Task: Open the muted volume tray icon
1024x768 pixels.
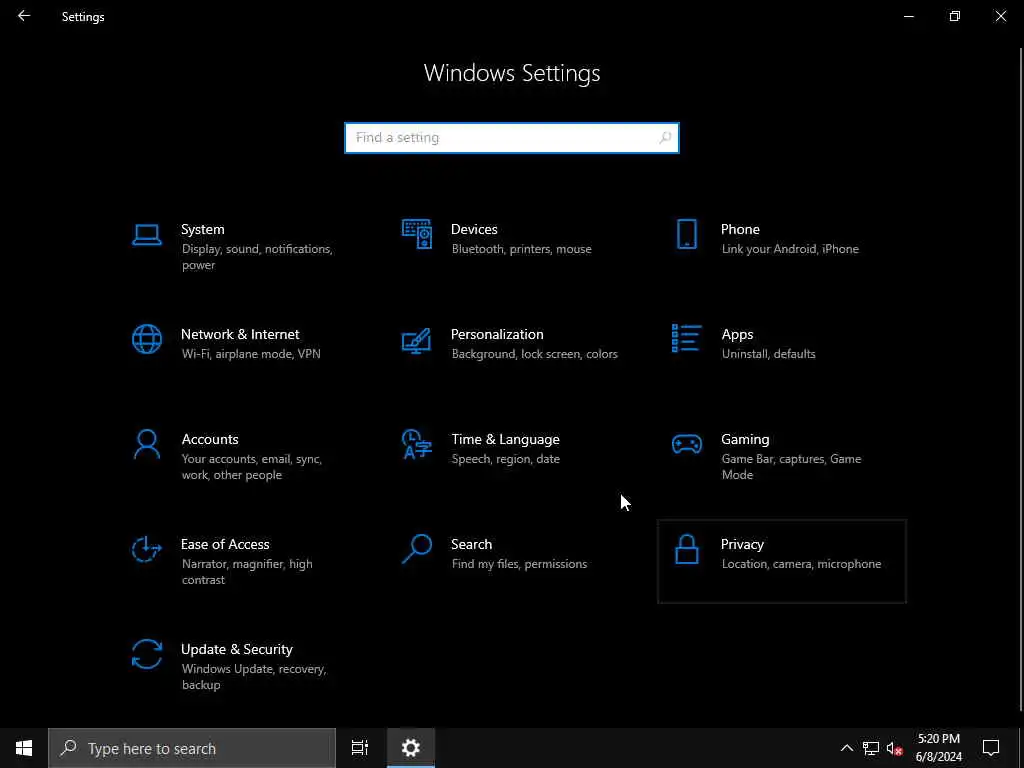Action: click(894, 748)
